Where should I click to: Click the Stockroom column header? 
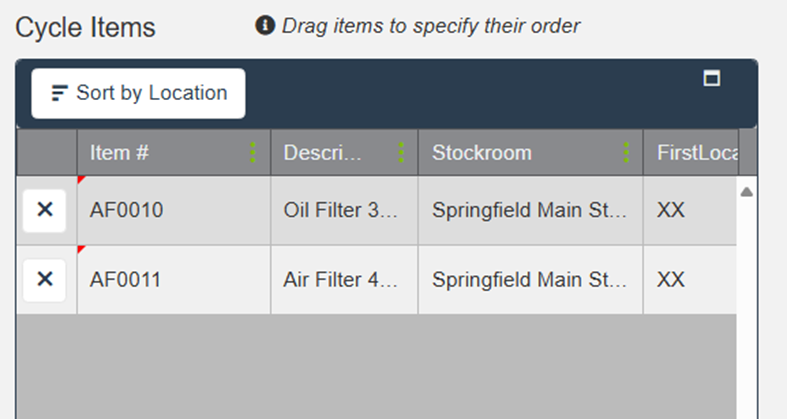(482, 153)
